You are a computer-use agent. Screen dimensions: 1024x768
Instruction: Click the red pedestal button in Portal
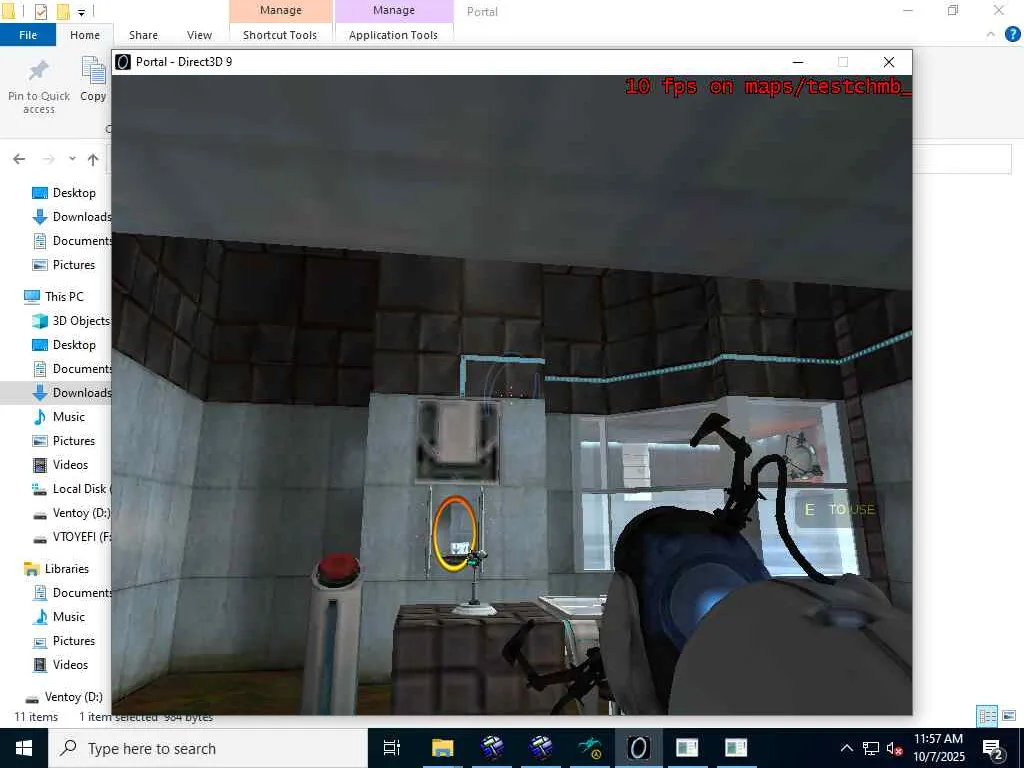pyautogui.click(x=337, y=568)
